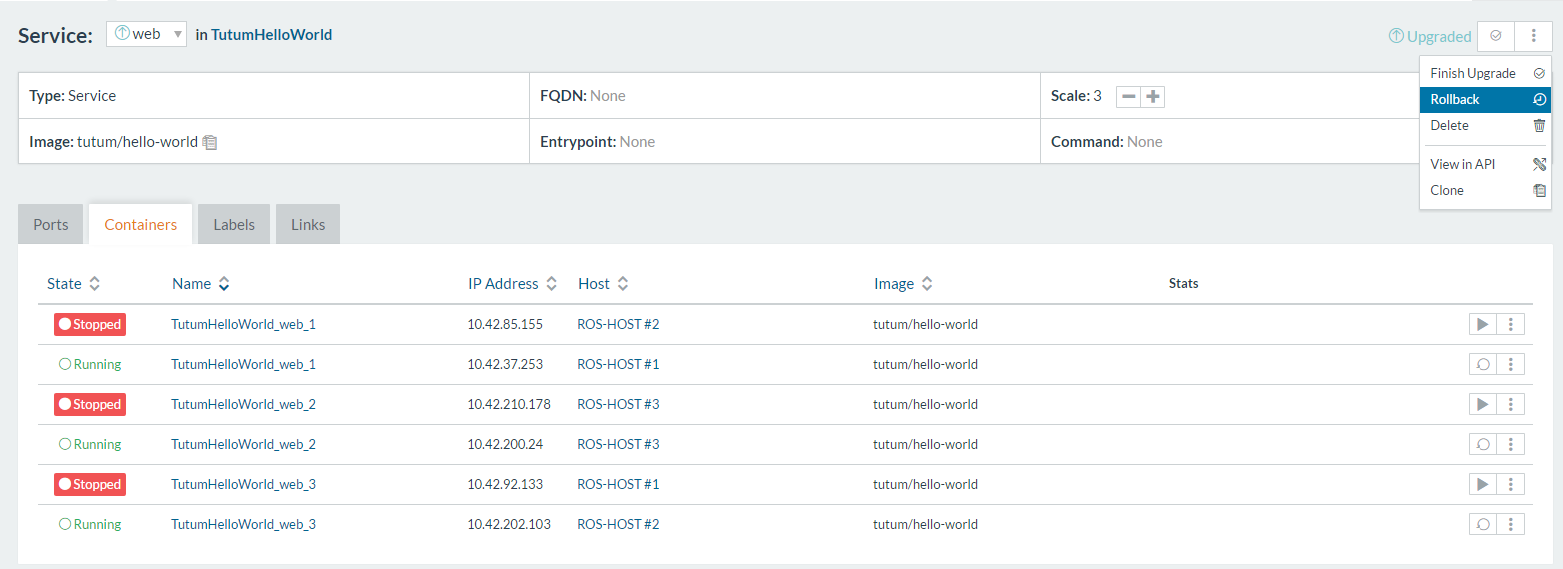The image size is (1563, 569).
Task: Copy image name tutum/hello-world clipboard icon
Action: point(210,142)
